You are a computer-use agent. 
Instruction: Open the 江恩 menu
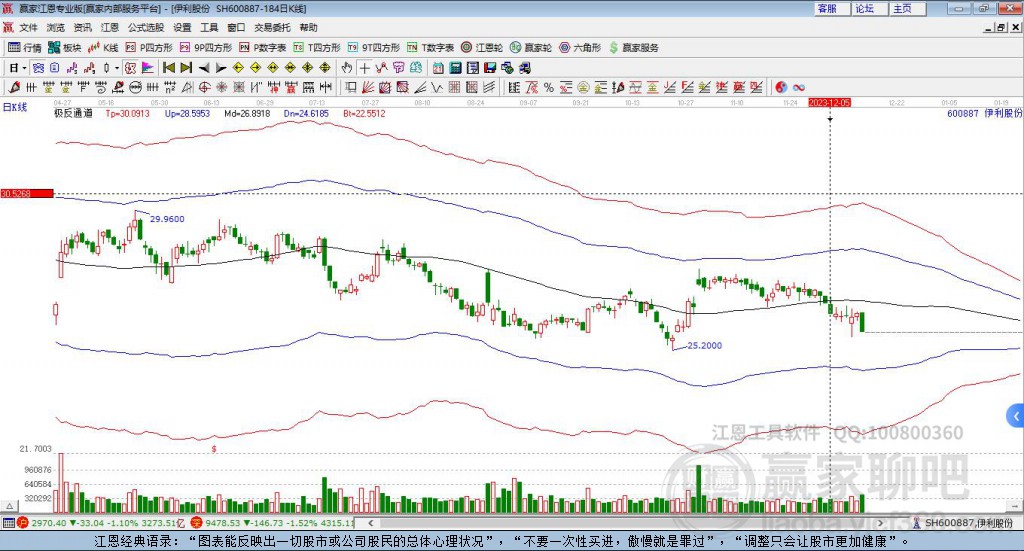110,27
